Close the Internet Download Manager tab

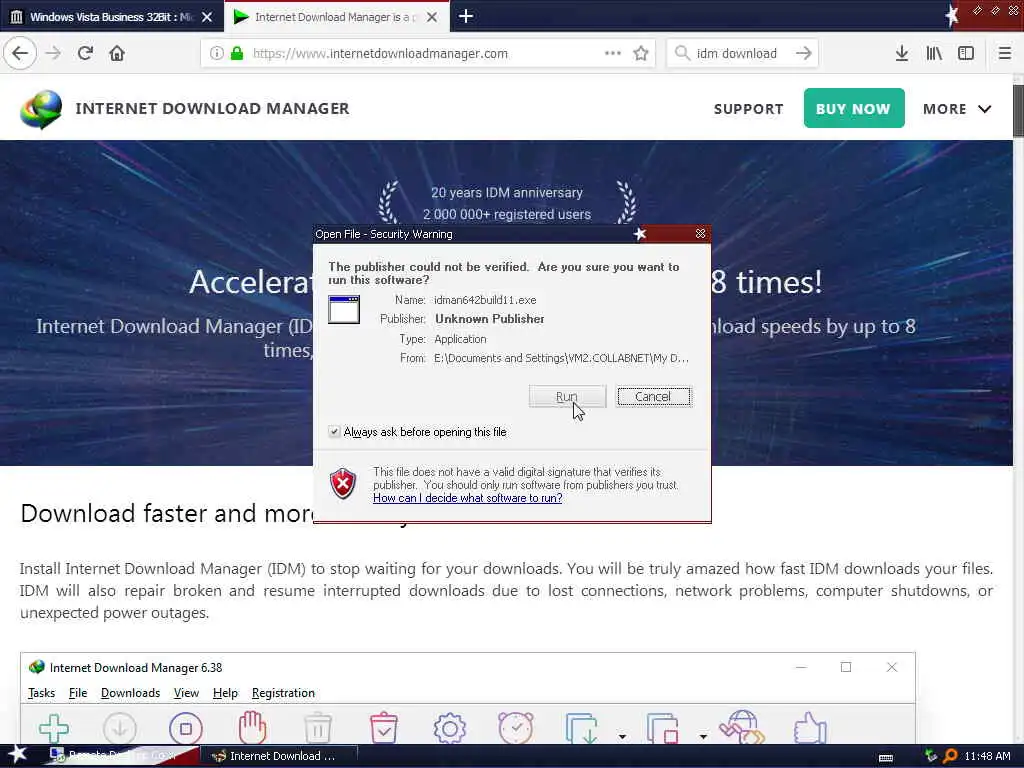tap(432, 17)
